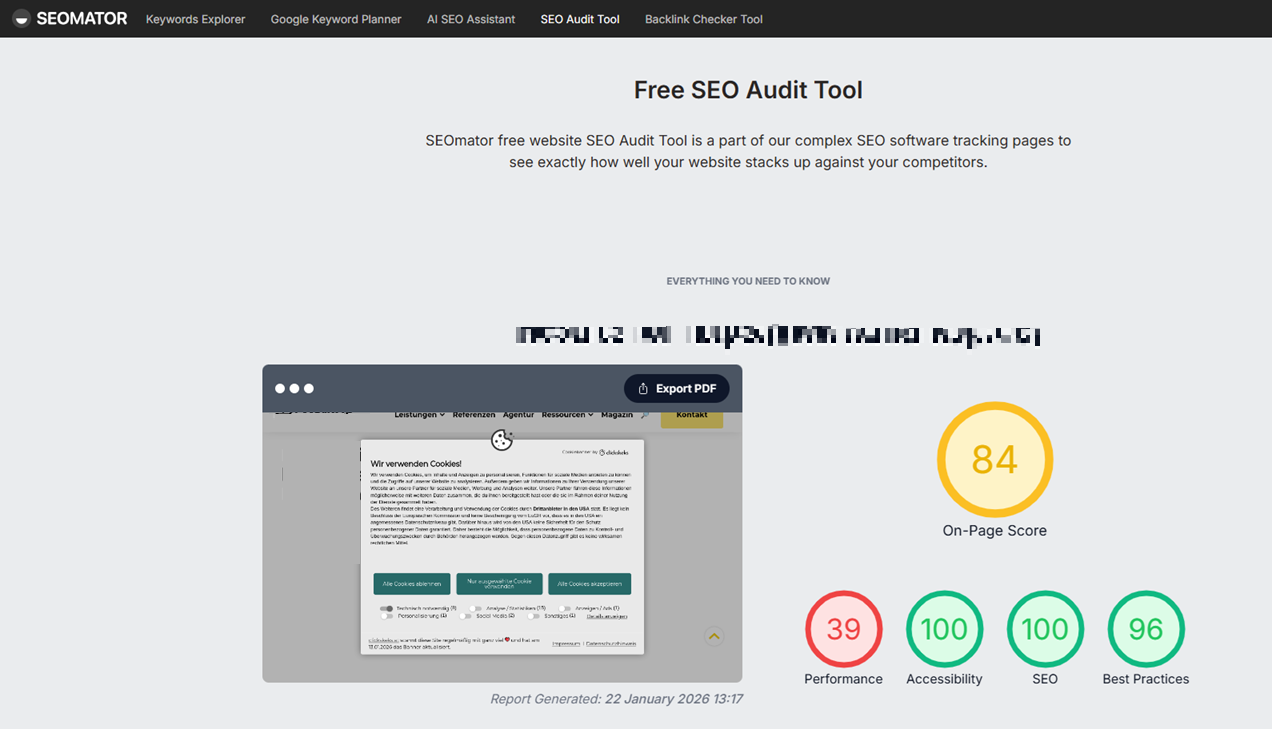Click the cookie icon atop the consent banner
Screen dimensions: 1272x729
[502, 439]
